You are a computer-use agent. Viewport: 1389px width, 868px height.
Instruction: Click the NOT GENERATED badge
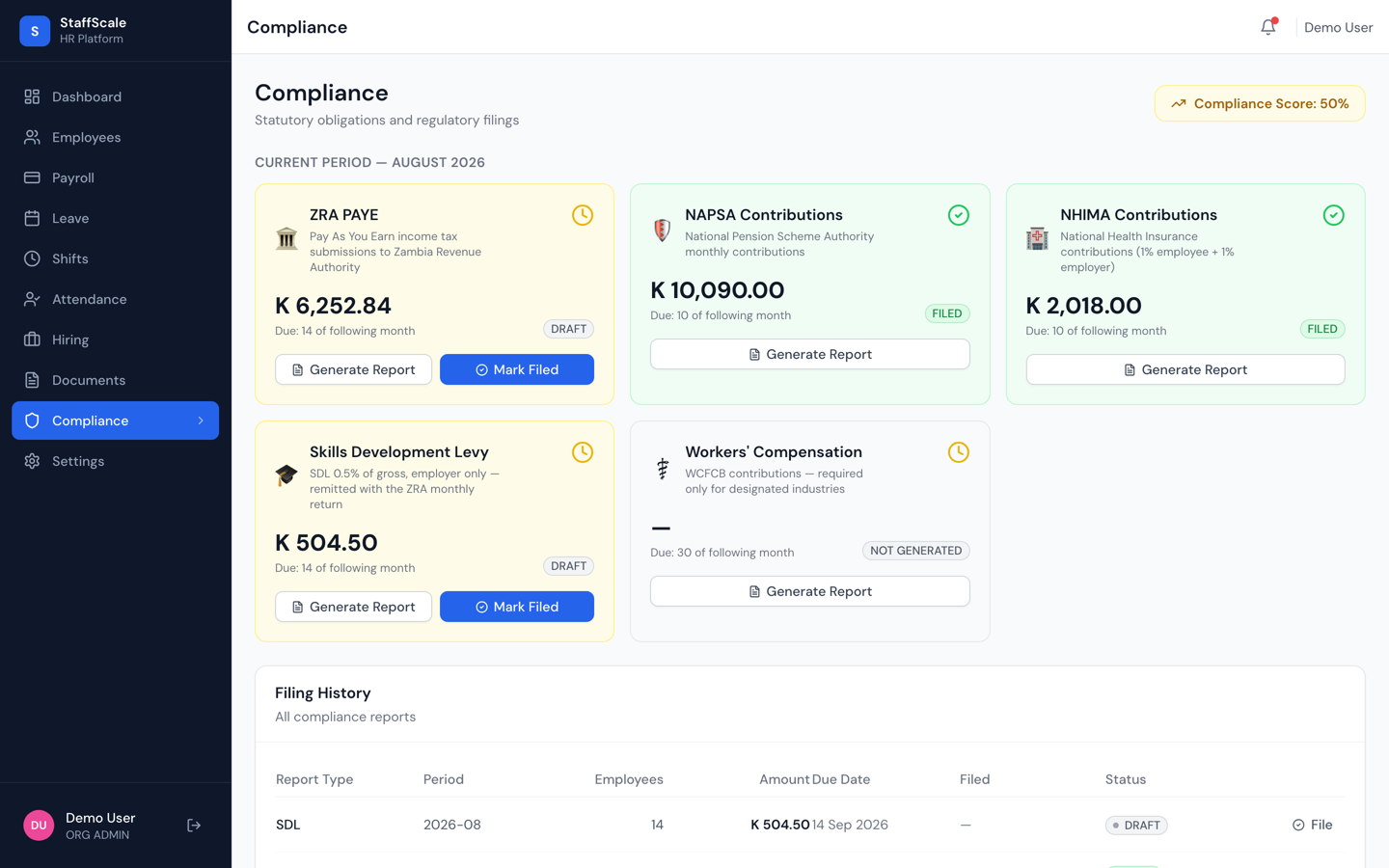(x=915, y=551)
